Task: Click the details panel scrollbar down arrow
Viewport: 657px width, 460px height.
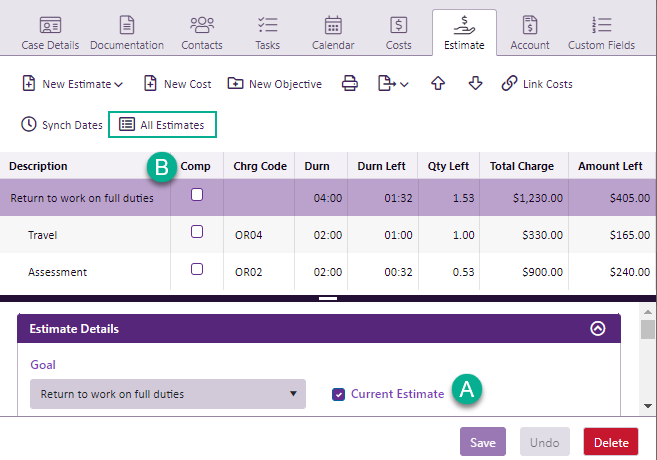Action: (648, 406)
